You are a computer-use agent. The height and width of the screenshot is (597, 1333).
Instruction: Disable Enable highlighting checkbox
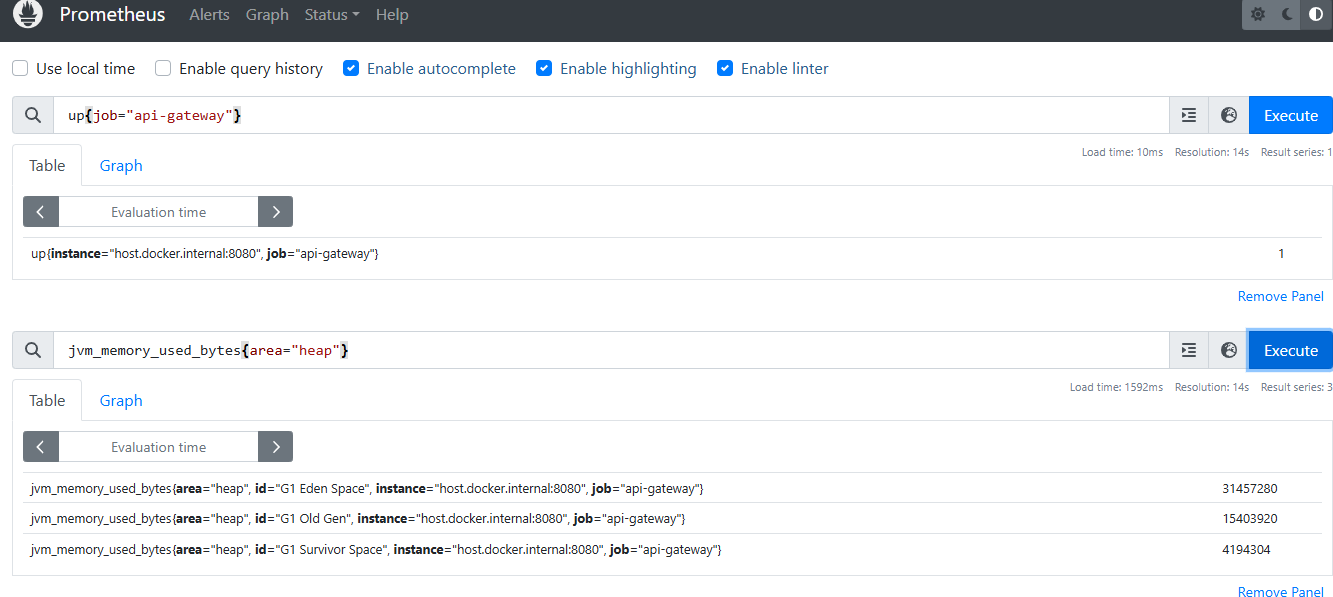(x=544, y=68)
